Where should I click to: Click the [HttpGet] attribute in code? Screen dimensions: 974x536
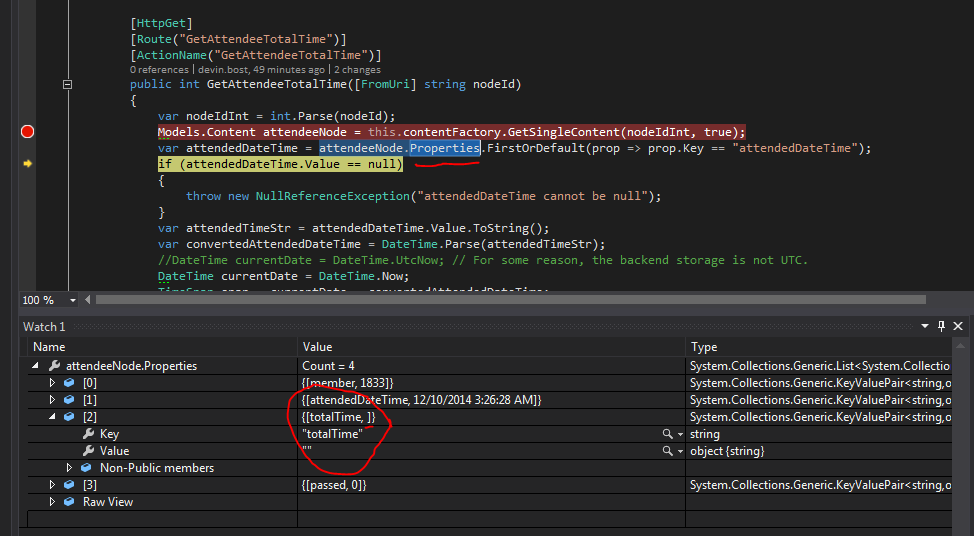pos(161,23)
